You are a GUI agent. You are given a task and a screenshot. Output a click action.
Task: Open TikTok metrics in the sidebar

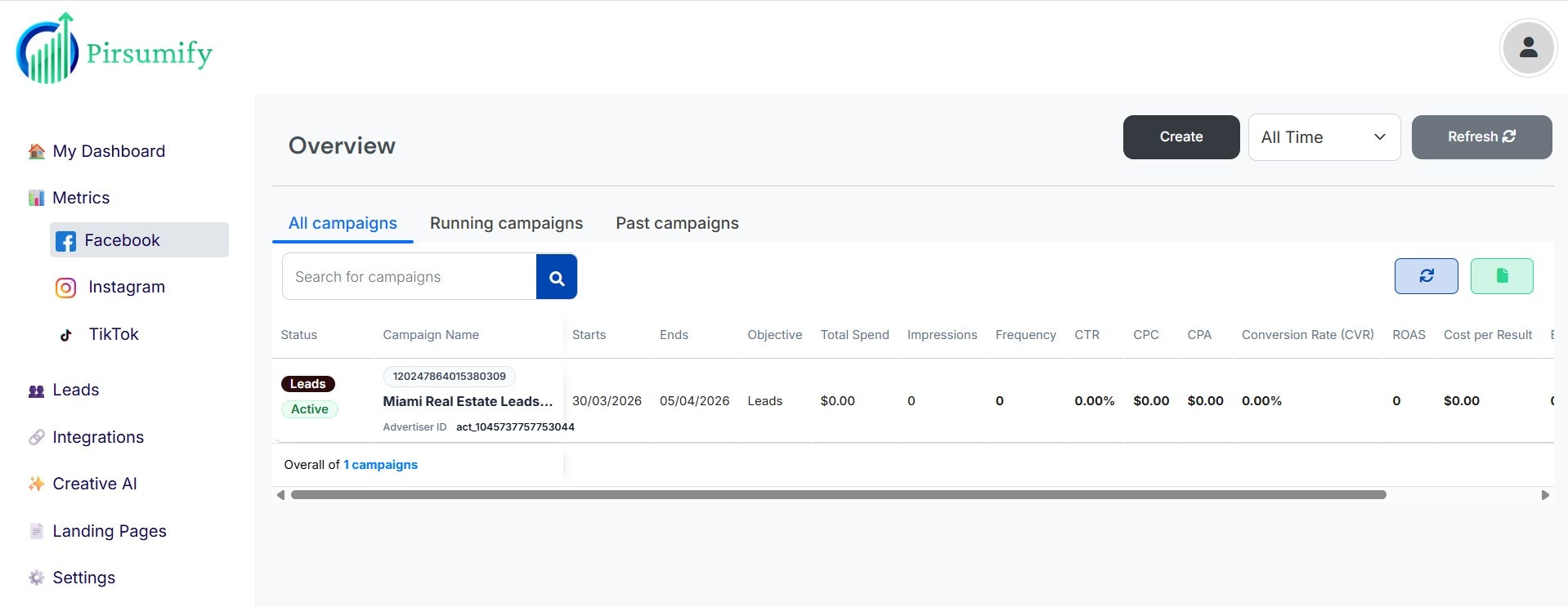click(x=114, y=334)
